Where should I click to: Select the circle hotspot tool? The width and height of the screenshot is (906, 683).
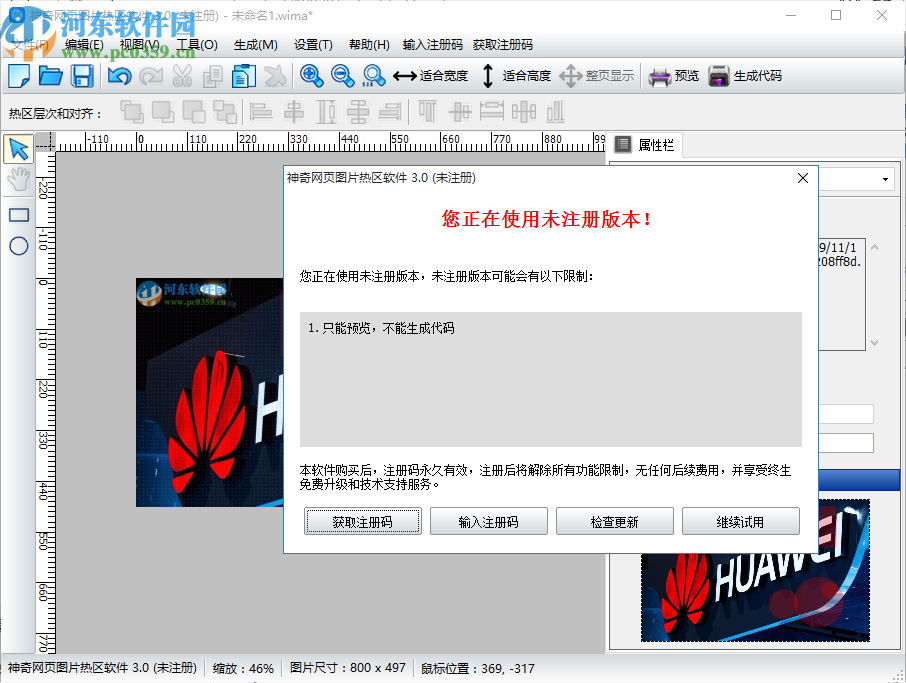tap(18, 245)
